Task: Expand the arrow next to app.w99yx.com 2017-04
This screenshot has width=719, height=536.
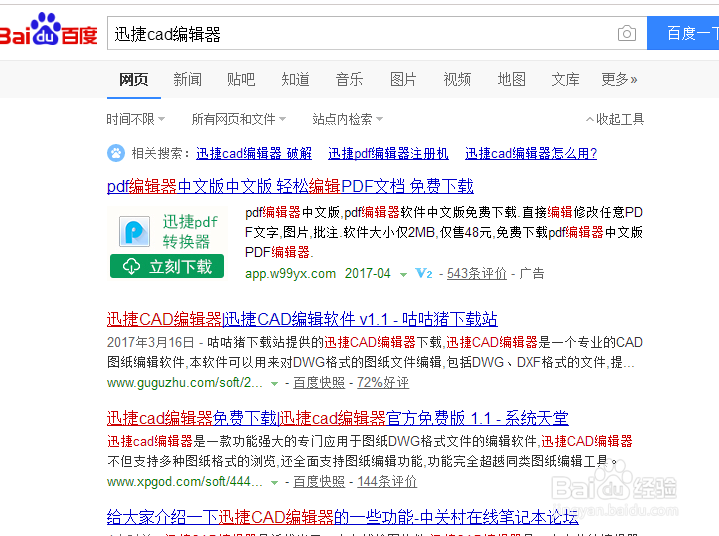Action: click(x=403, y=275)
